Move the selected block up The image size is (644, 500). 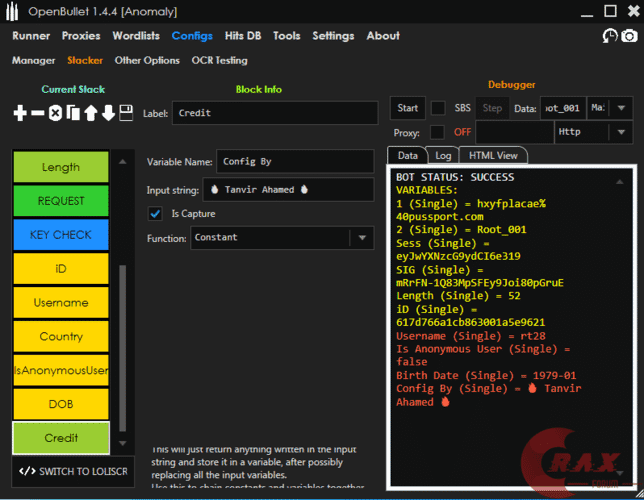(x=90, y=114)
